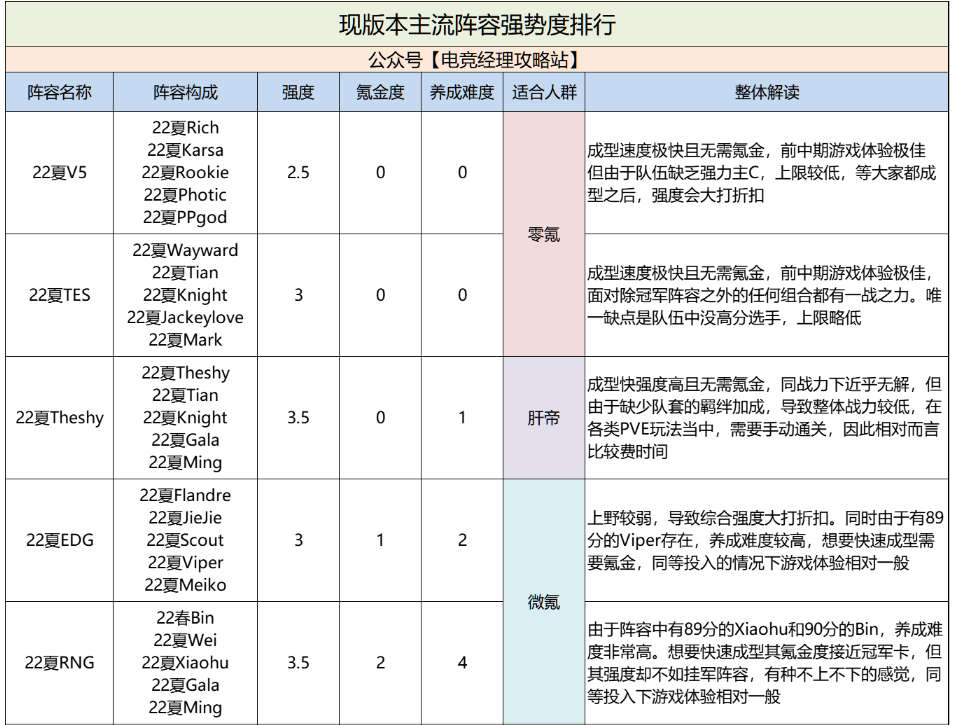The image size is (955, 725).
Task: Select player 22夏Karsa
Action: tap(185, 150)
